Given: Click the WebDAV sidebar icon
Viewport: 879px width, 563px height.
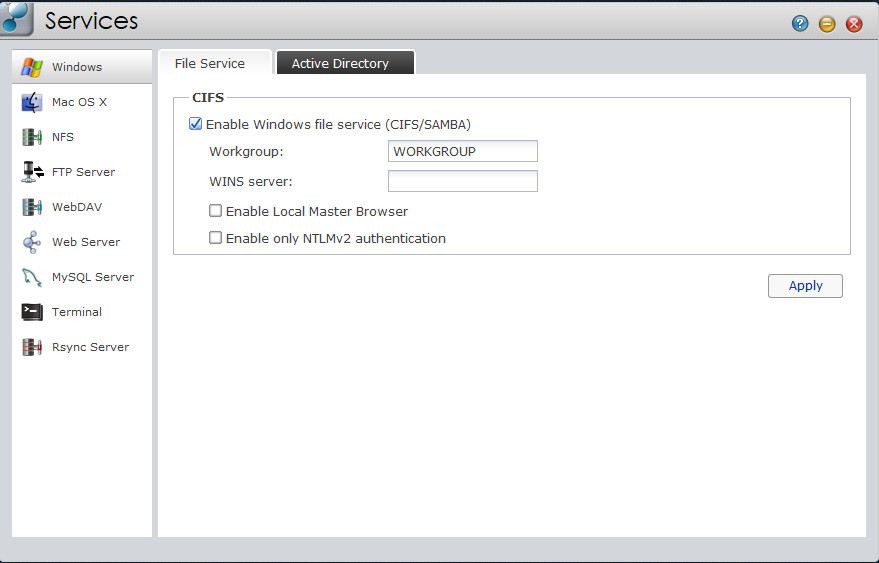Looking at the screenshot, I should tap(32, 207).
